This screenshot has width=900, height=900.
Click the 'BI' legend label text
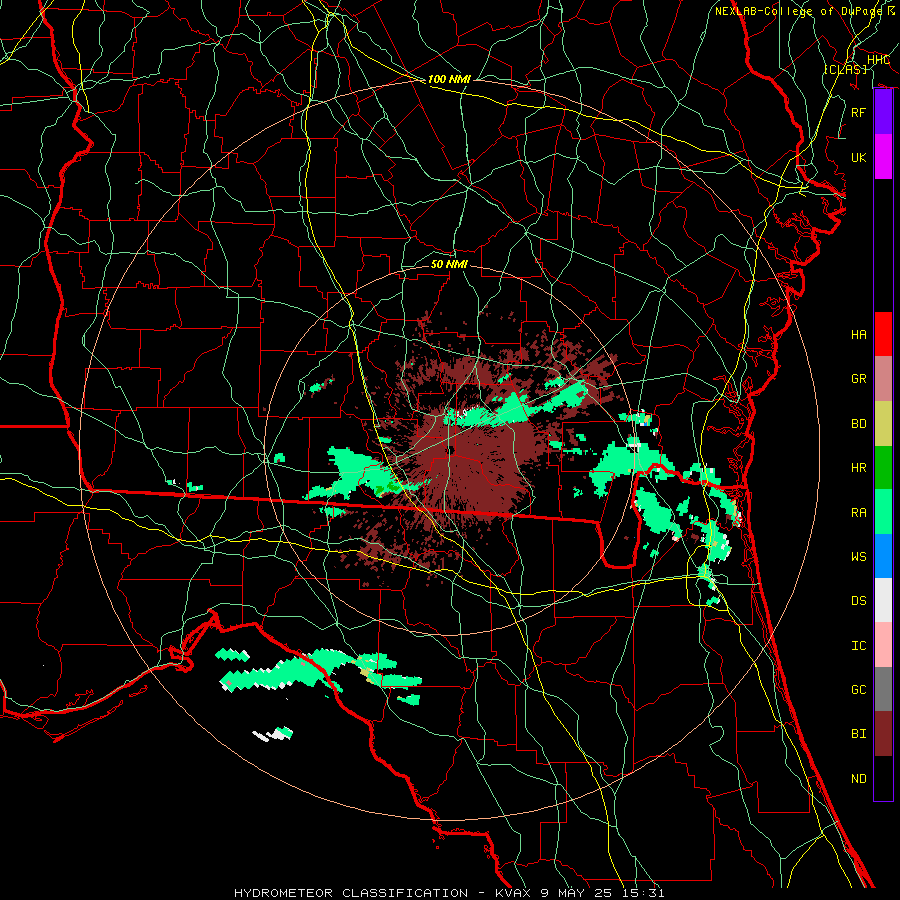(858, 734)
